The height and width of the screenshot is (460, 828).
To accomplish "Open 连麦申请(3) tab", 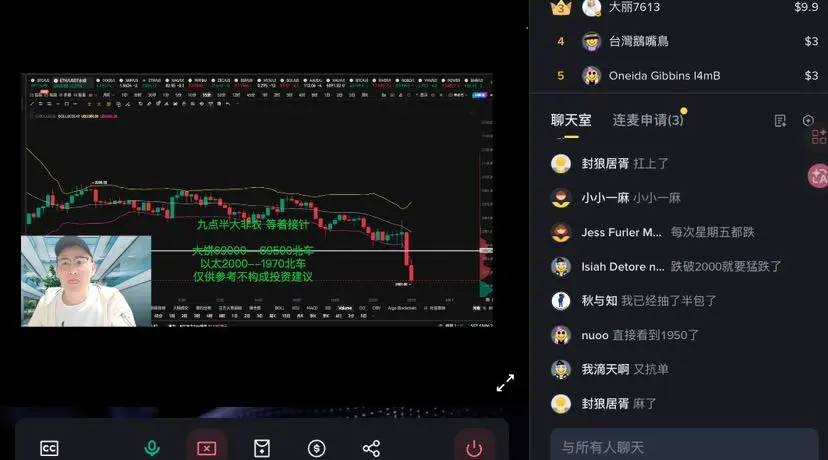I will pos(648,120).
